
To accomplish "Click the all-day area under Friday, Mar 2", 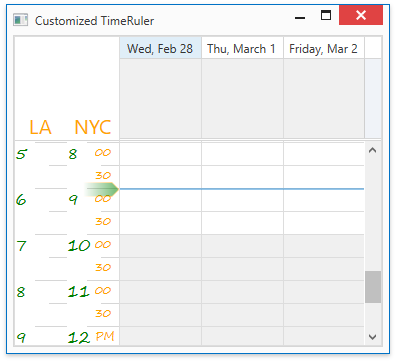I will [324, 98].
